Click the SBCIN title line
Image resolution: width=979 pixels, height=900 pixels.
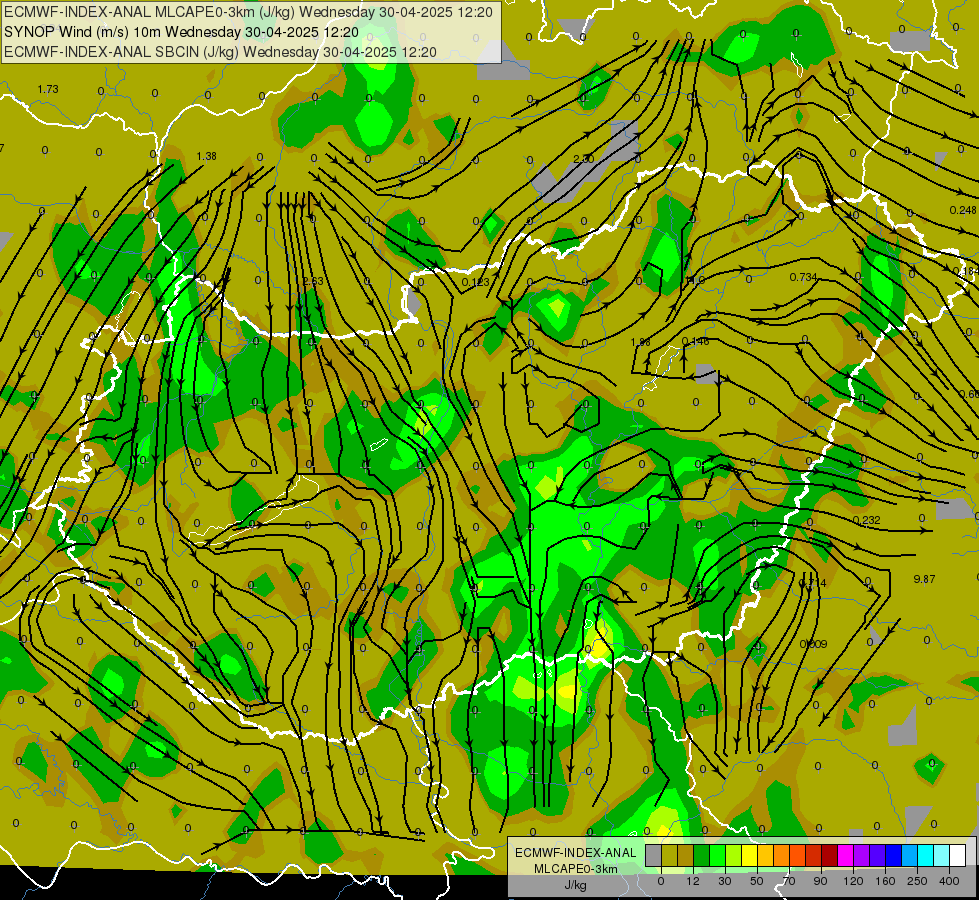click(220, 52)
